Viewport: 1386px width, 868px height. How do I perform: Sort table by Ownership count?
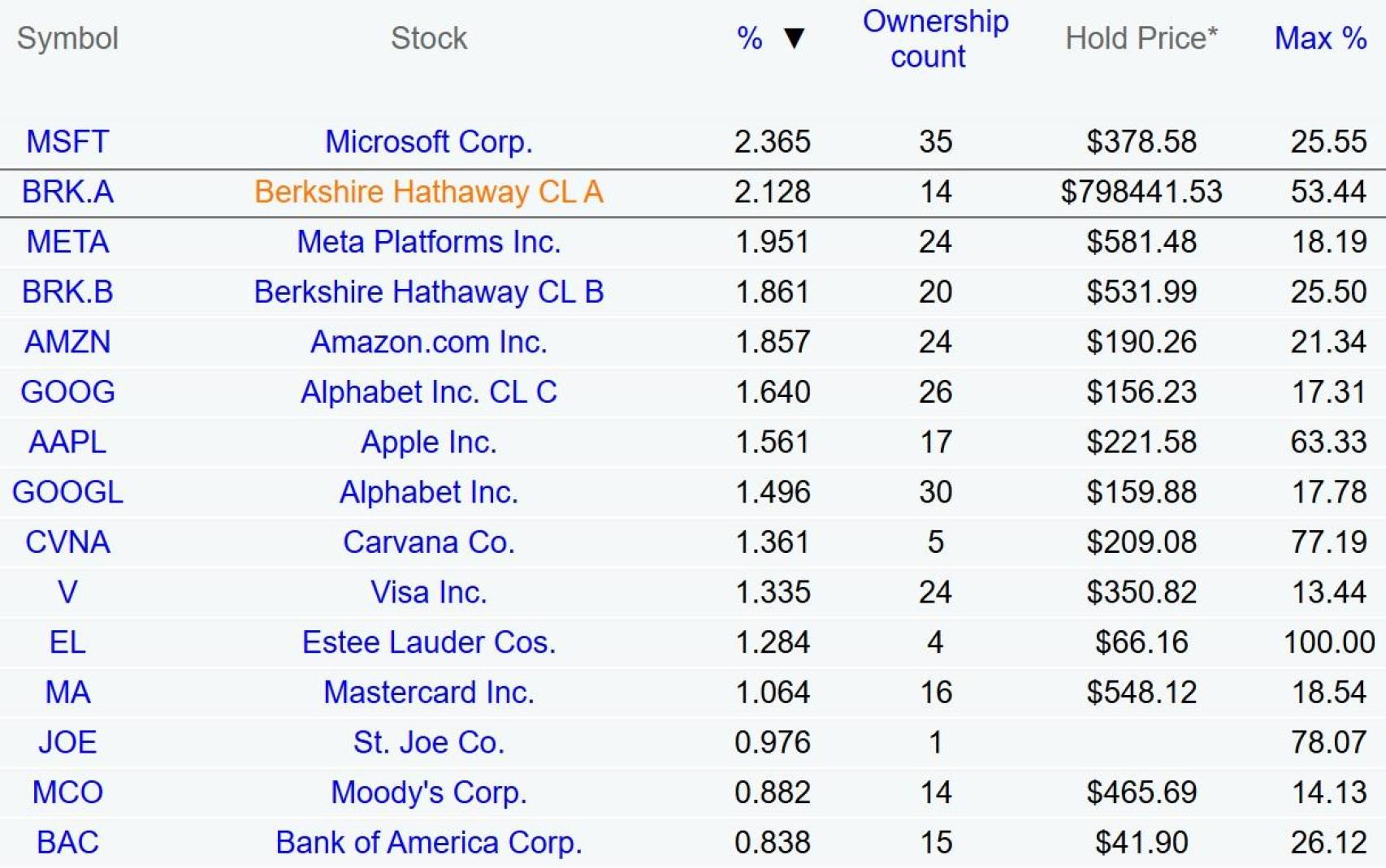pos(934,39)
